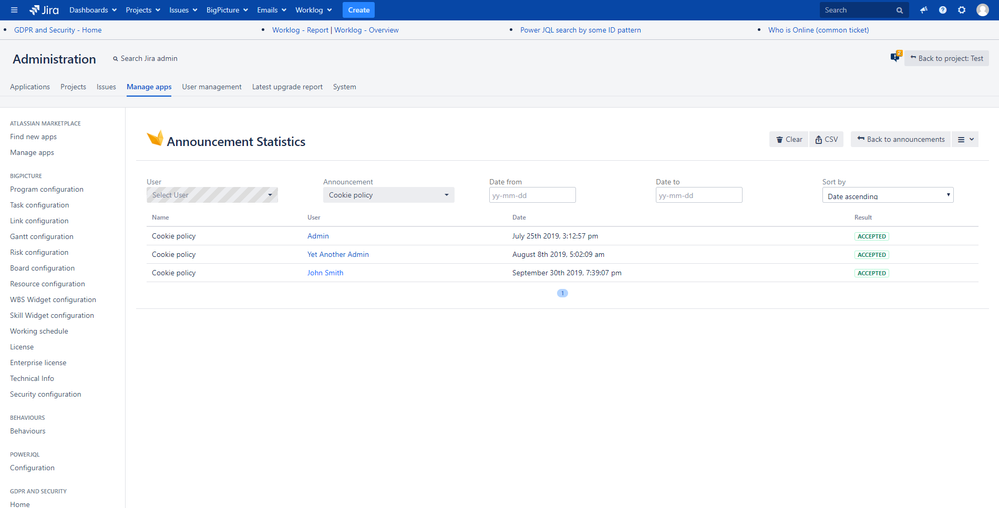The width and height of the screenshot is (999, 508).
Task: Click page 1 pagination indicator
Action: (563, 293)
